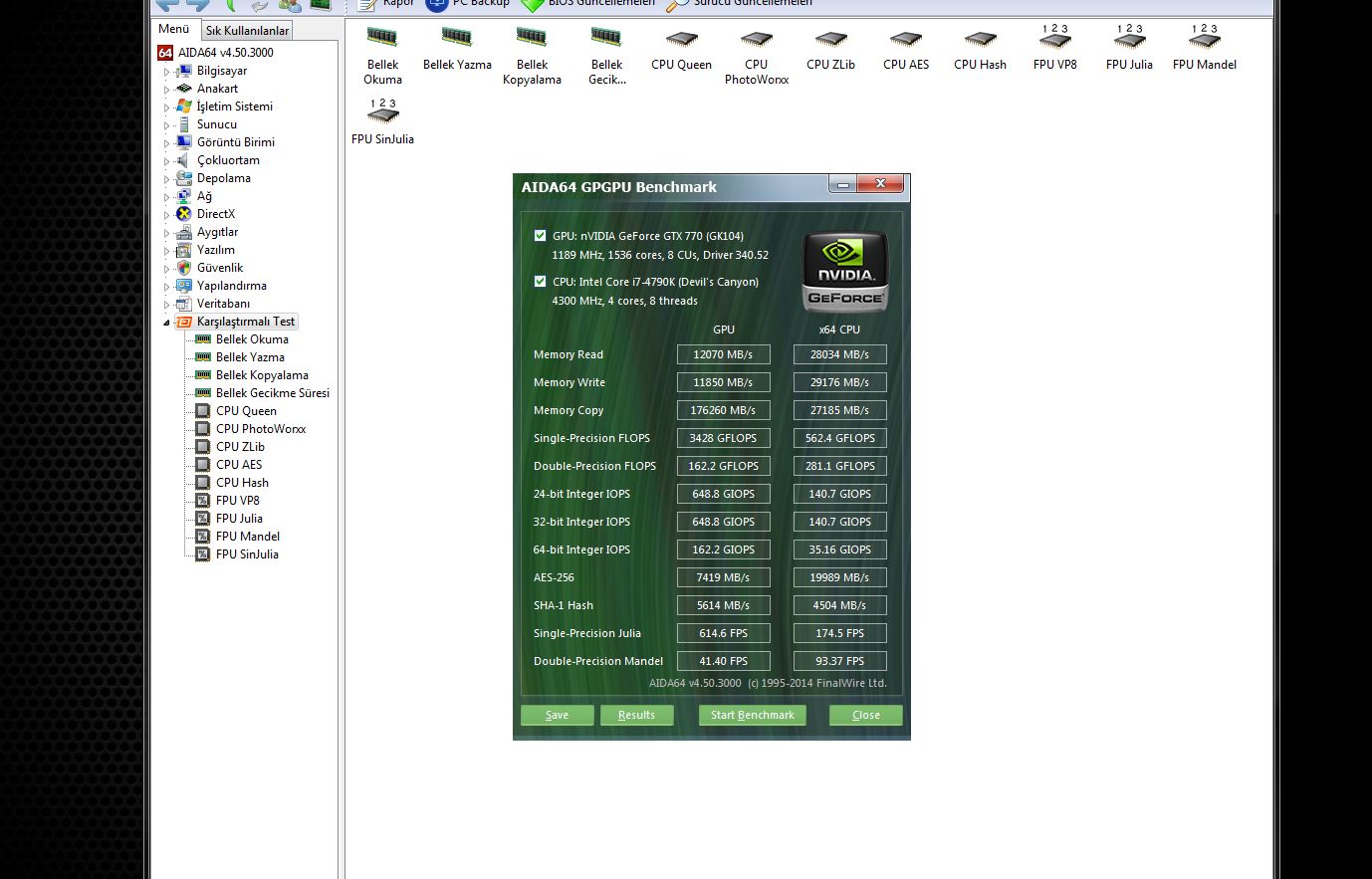Image resolution: width=1372 pixels, height=879 pixels.
Task: Open the CPU Queen benchmark icon in the main pane
Action: pos(681,50)
